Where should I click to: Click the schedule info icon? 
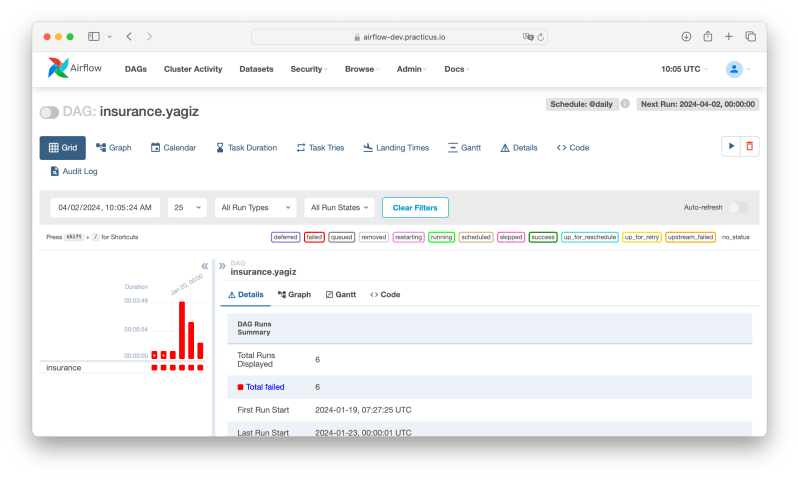[625, 103]
